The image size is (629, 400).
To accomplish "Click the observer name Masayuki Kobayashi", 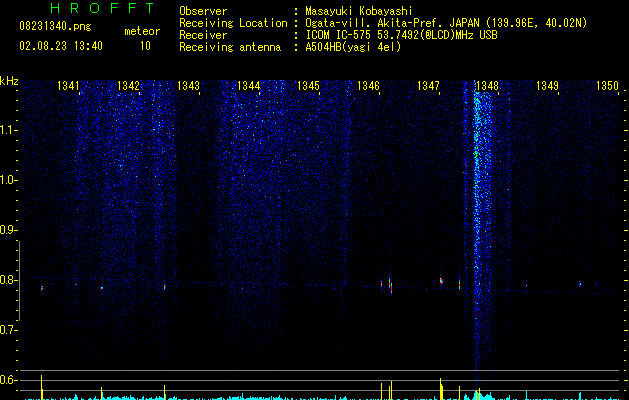I will coord(359,11).
